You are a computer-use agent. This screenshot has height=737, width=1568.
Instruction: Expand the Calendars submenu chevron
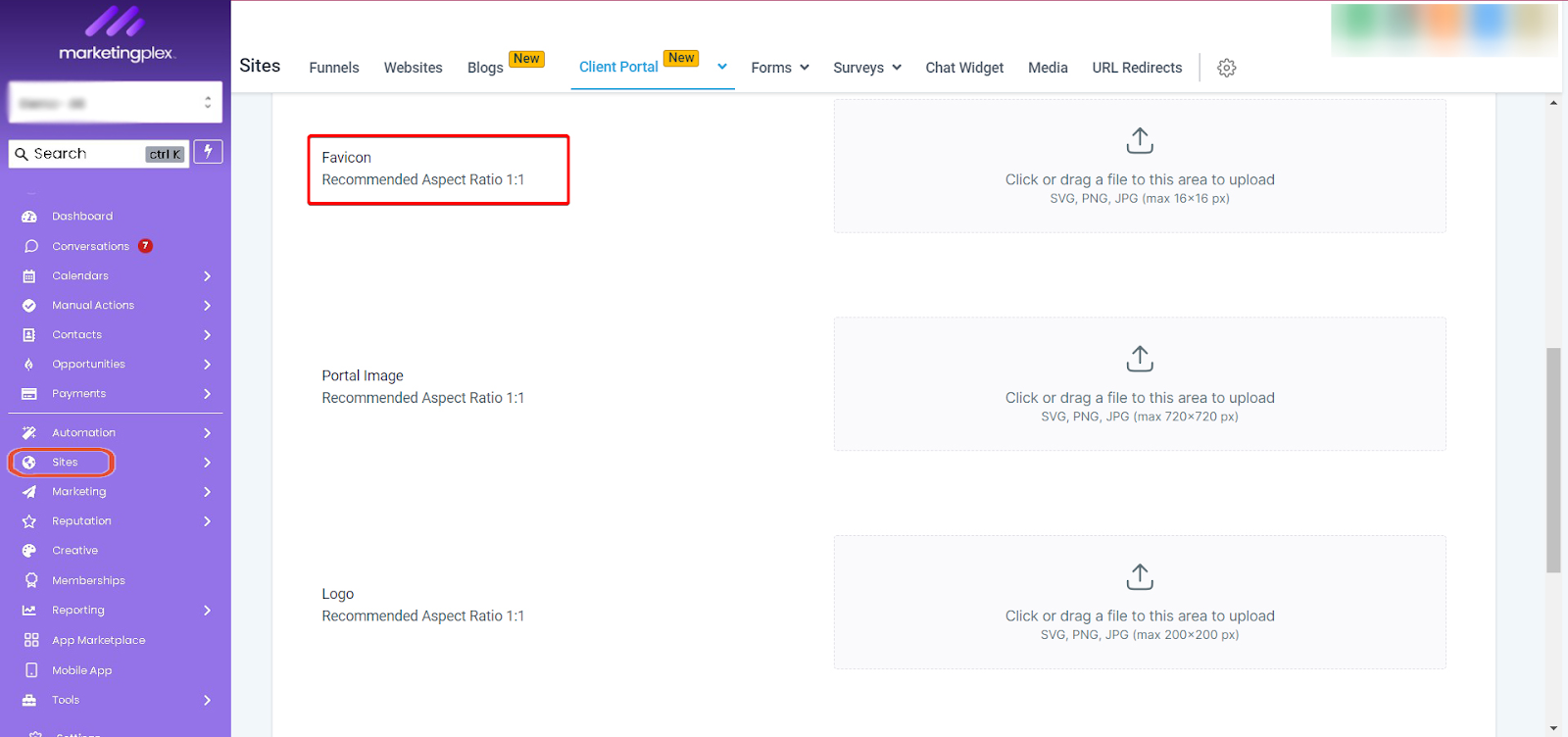tap(207, 276)
